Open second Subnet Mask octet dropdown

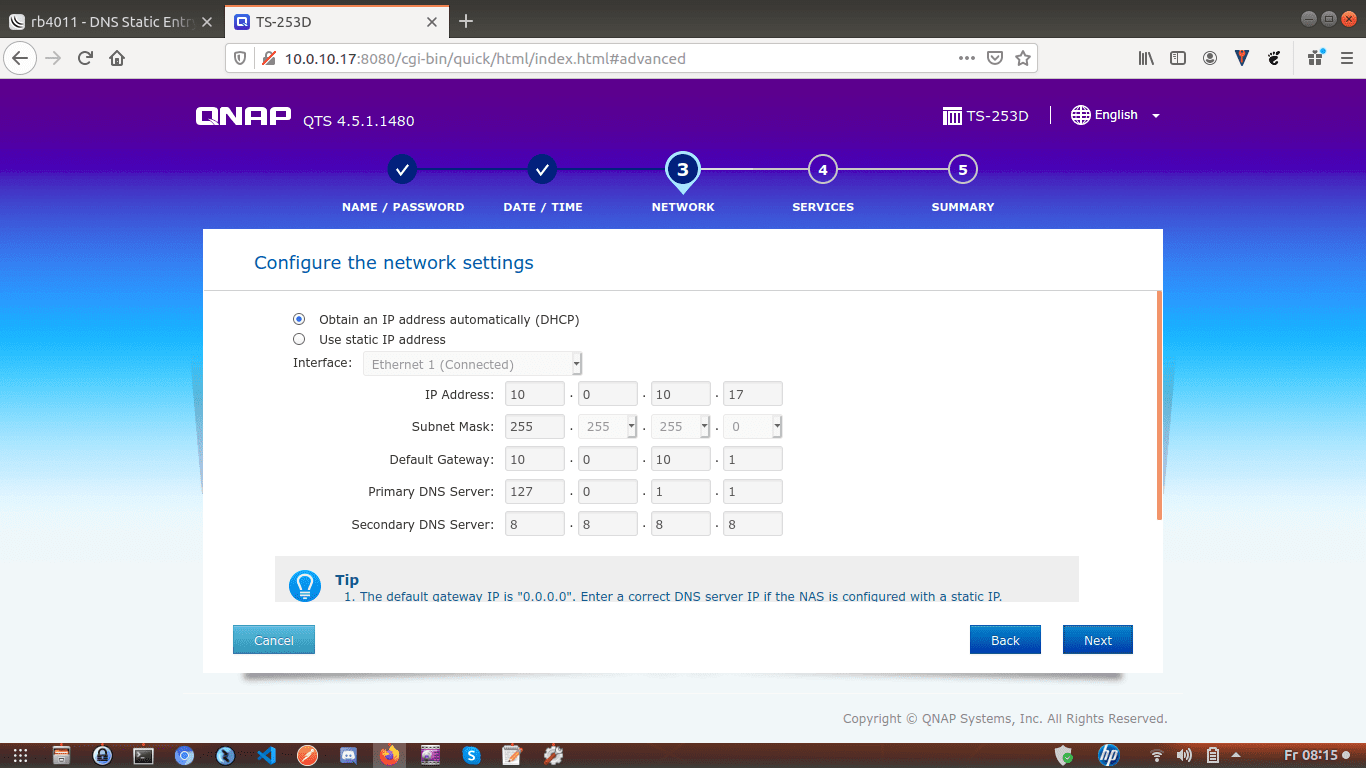click(608, 426)
